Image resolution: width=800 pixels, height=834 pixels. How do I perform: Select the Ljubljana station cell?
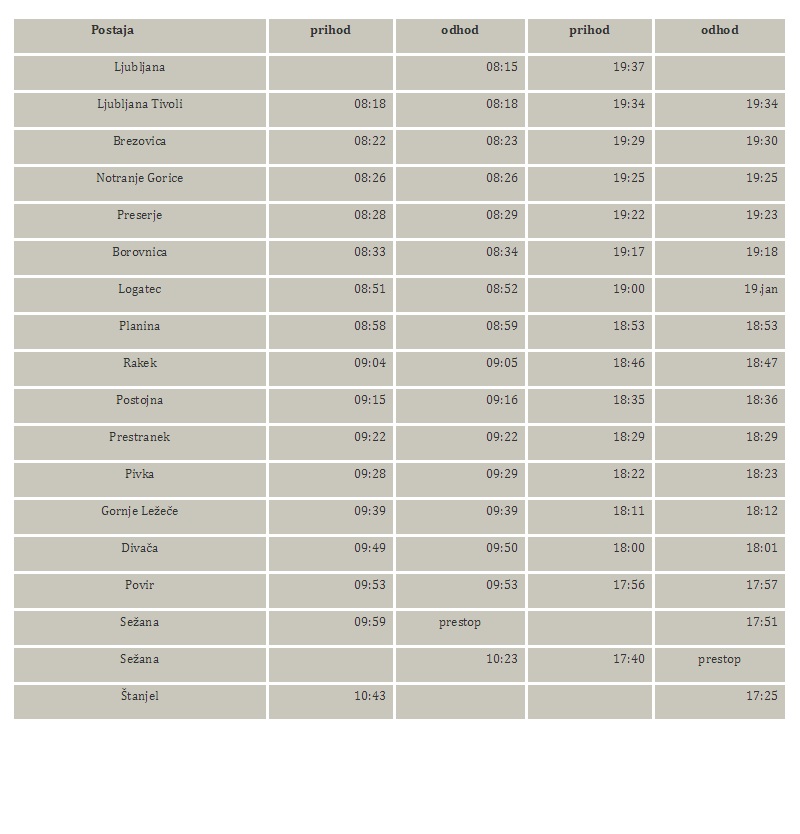pos(140,73)
